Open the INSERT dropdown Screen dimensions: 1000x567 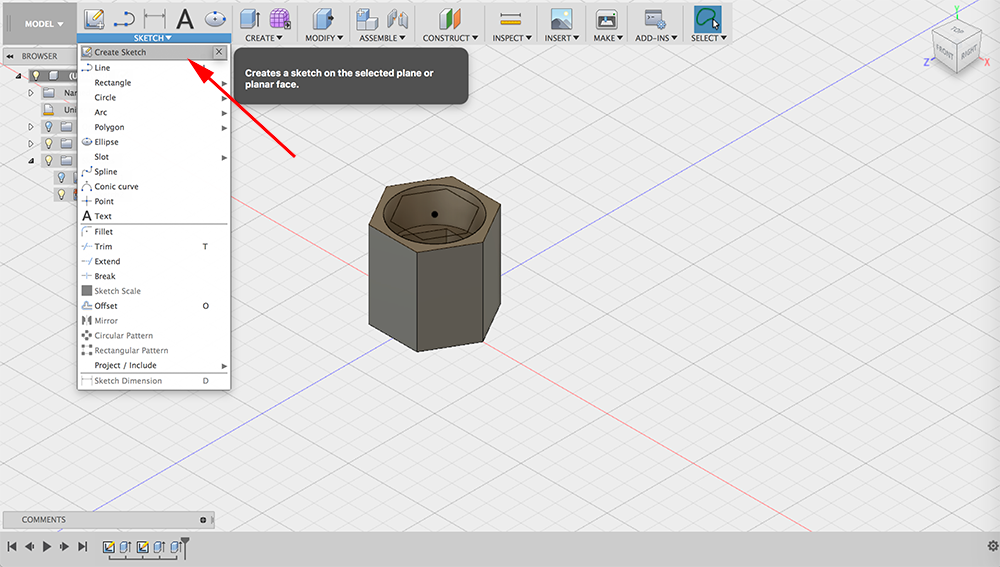tap(561, 38)
